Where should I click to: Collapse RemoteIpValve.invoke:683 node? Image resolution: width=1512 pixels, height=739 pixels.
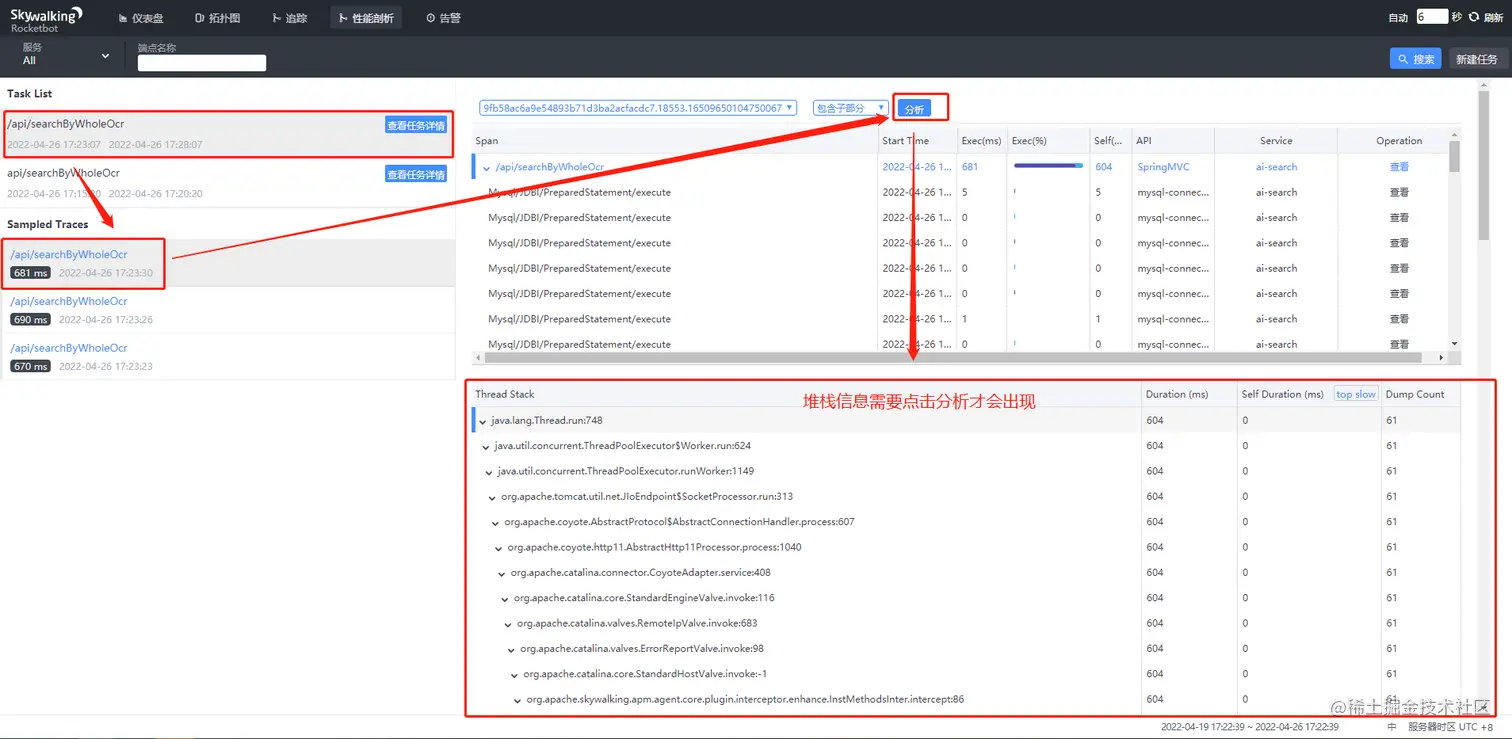point(509,624)
